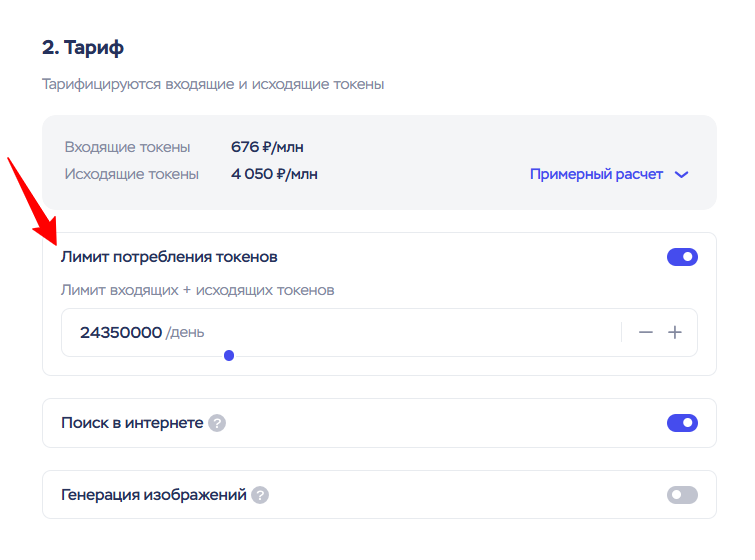Click the Лимит потребления токенов title
Image resolution: width=755 pixels, height=560 pixels.
(169, 257)
